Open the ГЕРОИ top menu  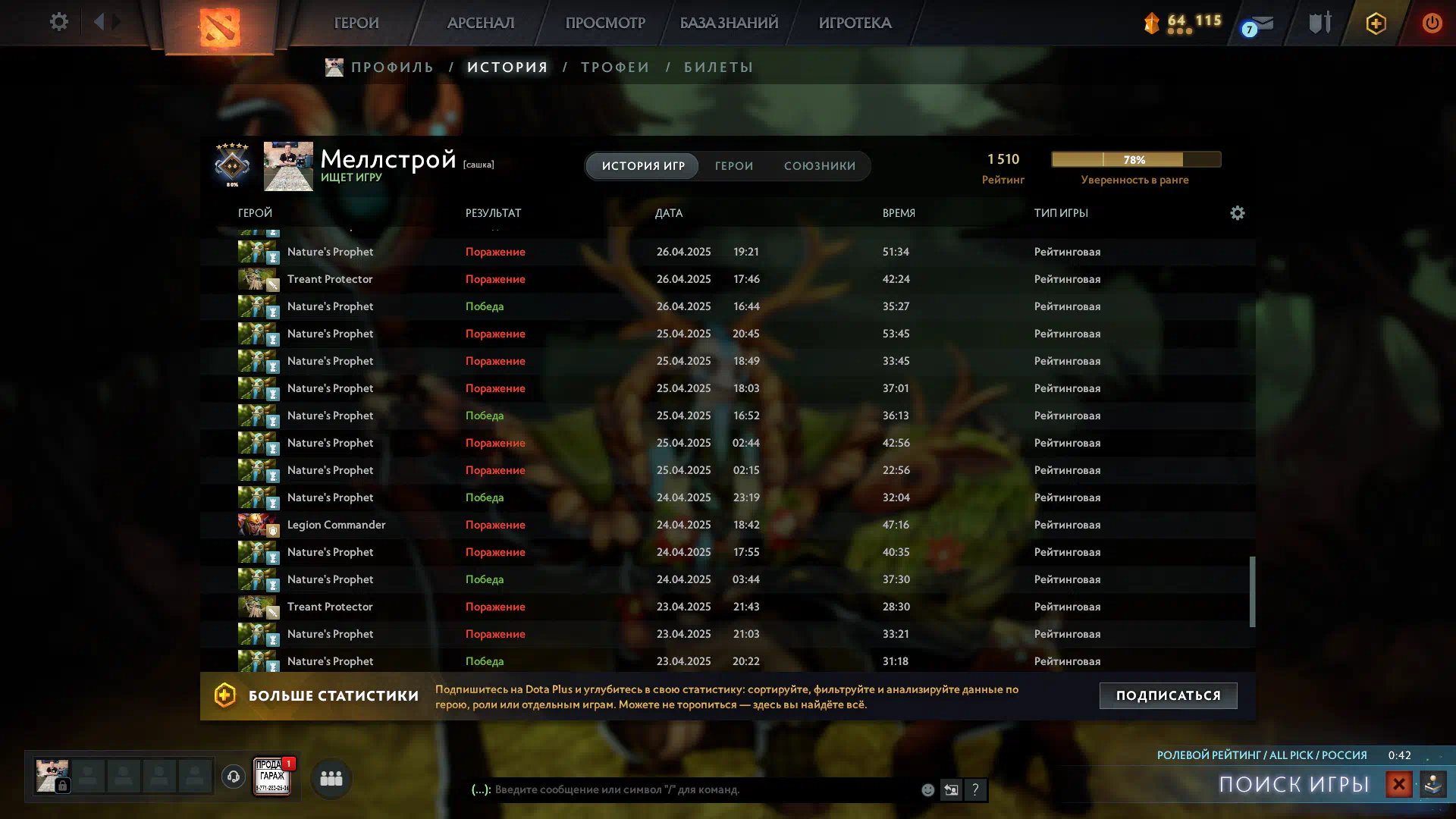coord(356,23)
